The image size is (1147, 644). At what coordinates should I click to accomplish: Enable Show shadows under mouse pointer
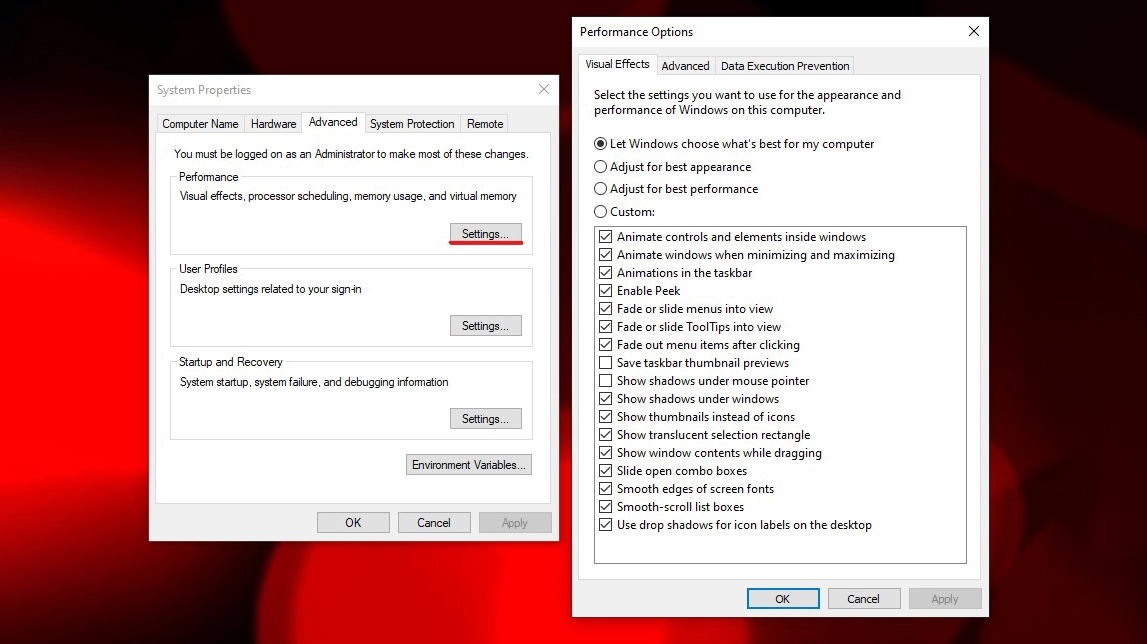click(606, 381)
